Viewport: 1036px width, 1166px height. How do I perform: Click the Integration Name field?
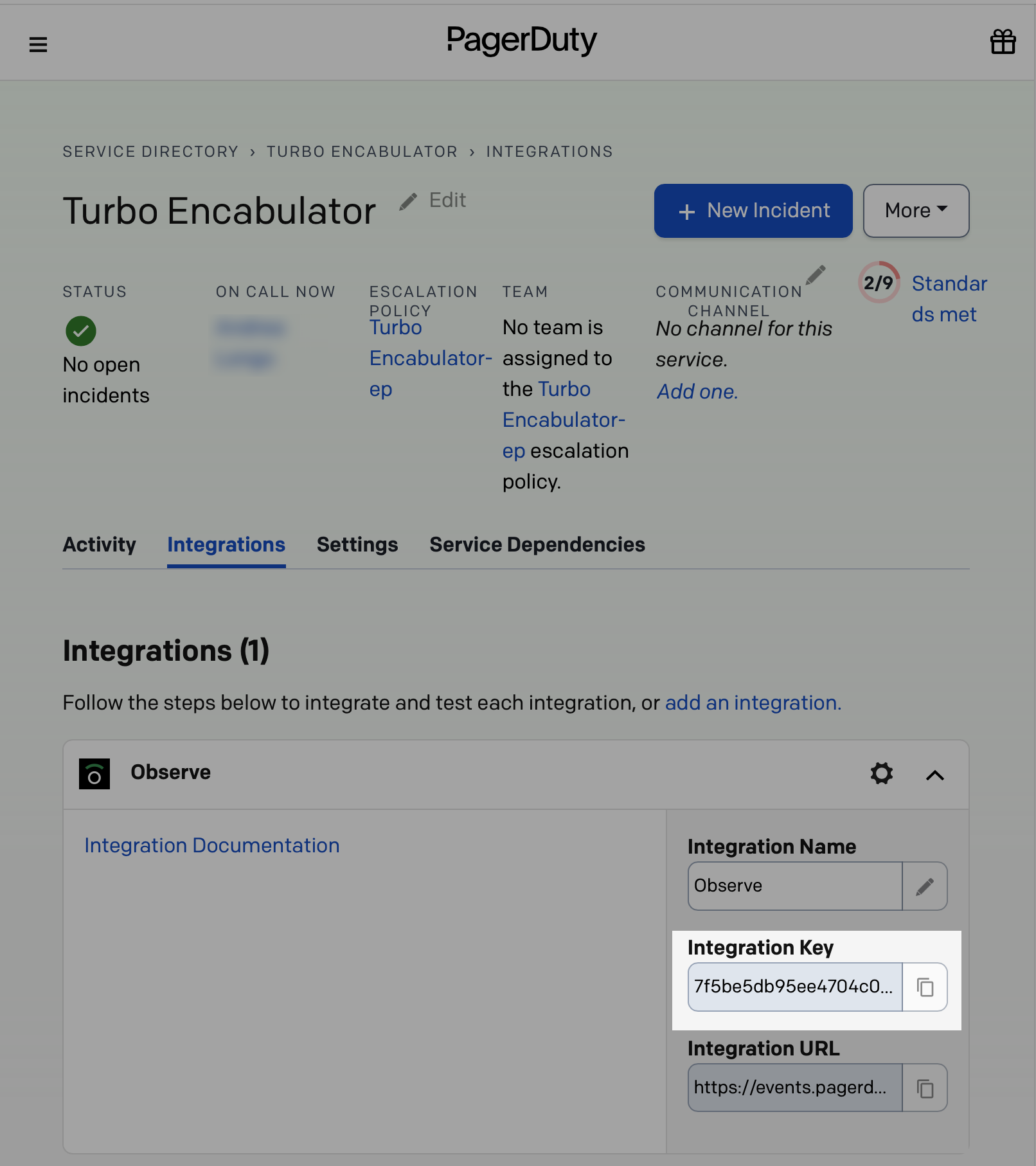(x=795, y=886)
